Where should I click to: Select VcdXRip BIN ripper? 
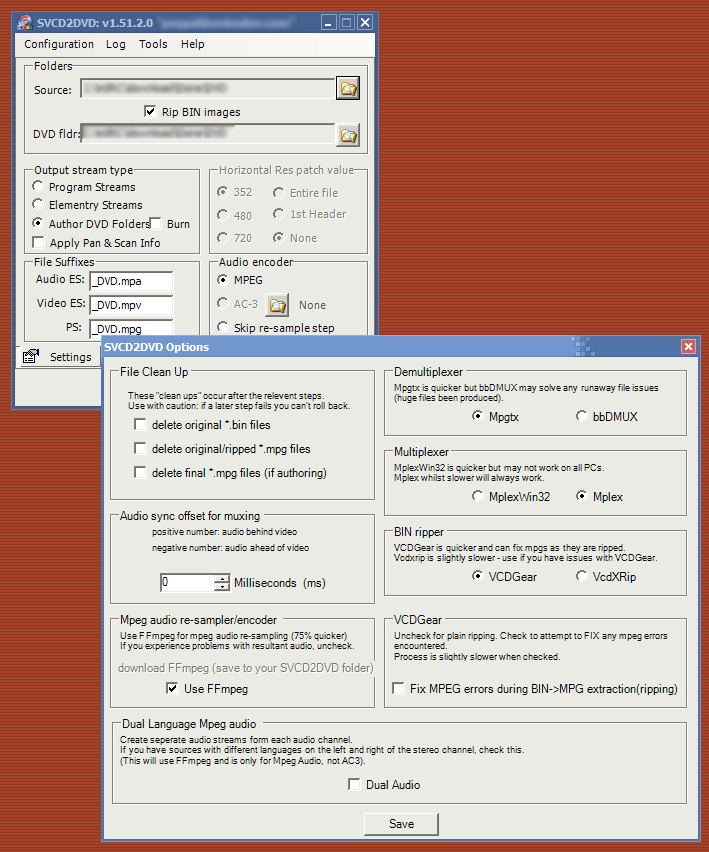pyautogui.click(x=581, y=576)
